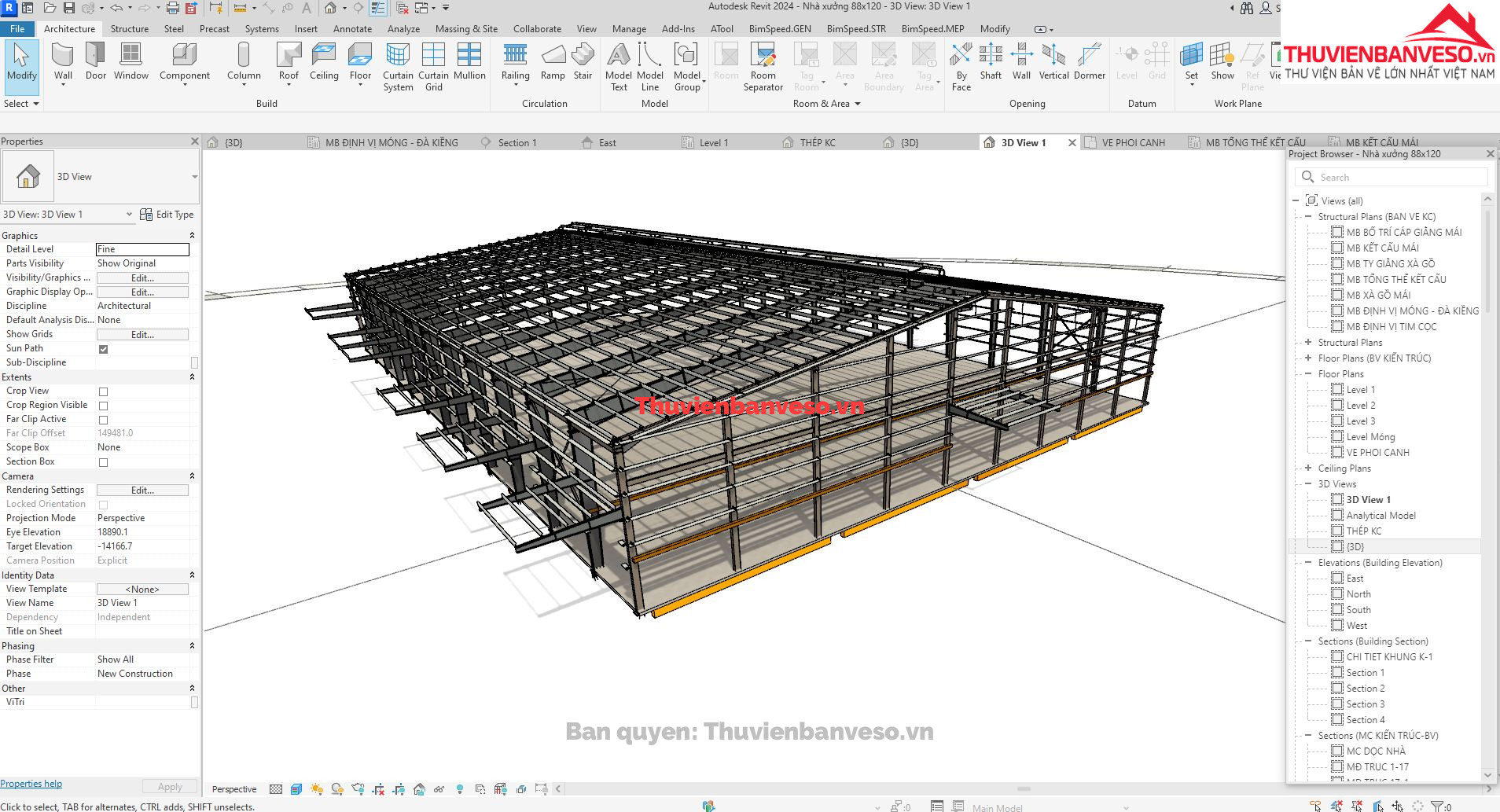1500x812 pixels.
Task: Select the Stair tool
Action: 583,61
